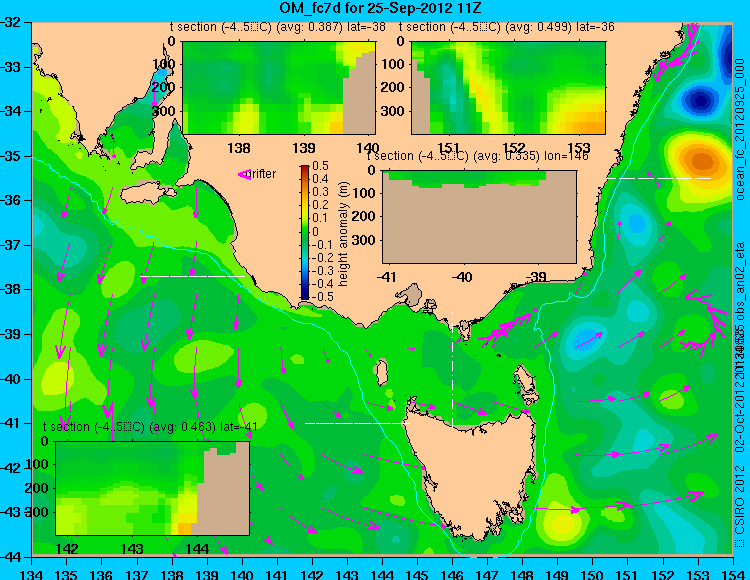Viewport: 750px width, 580px height.
Task: Click the 0.2 tick label on the color bar
Action: point(320,205)
